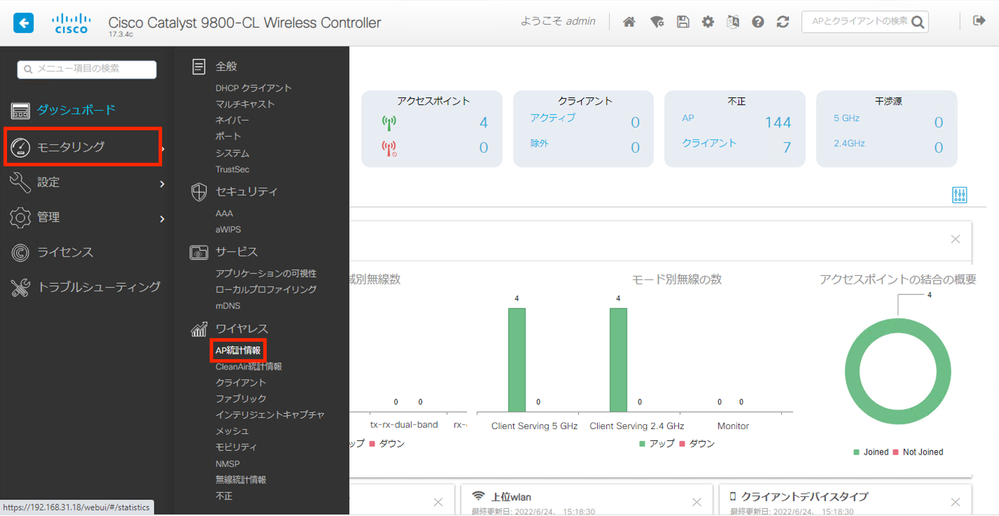
Task: Open settings gear icon in header
Action: click(x=708, y=22)
